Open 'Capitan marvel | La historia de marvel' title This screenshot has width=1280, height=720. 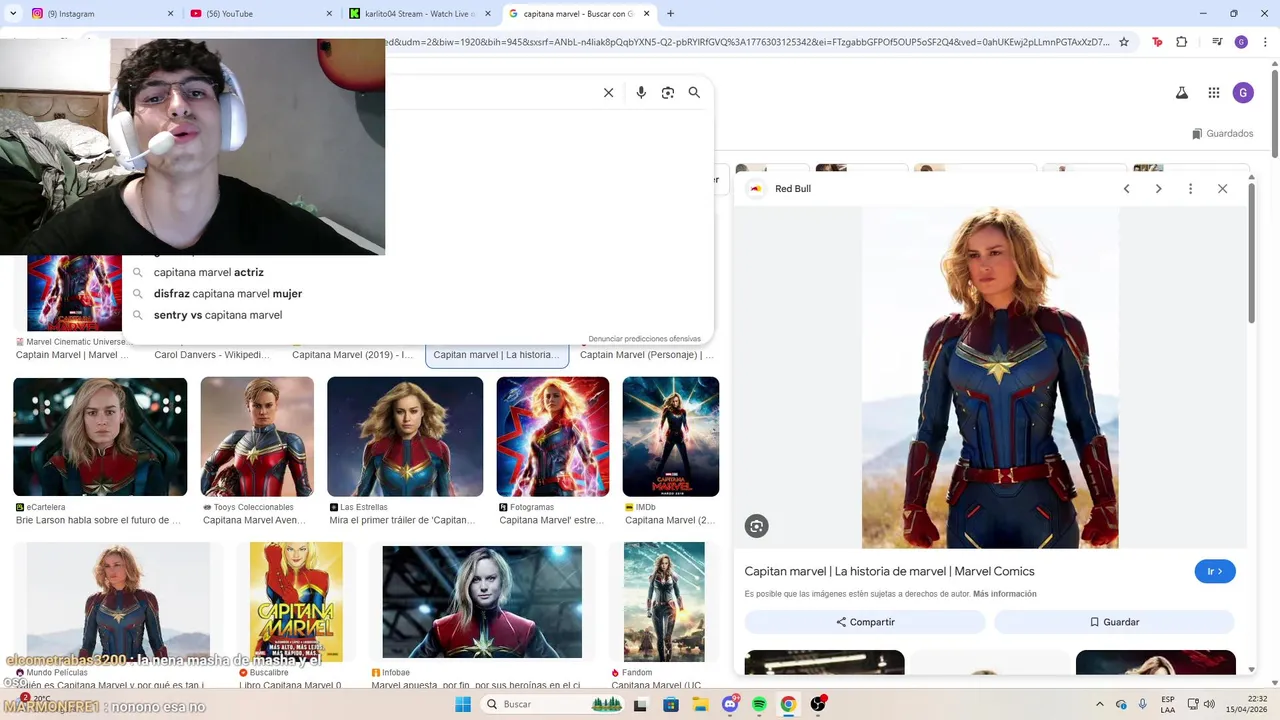tap(889, 572)
